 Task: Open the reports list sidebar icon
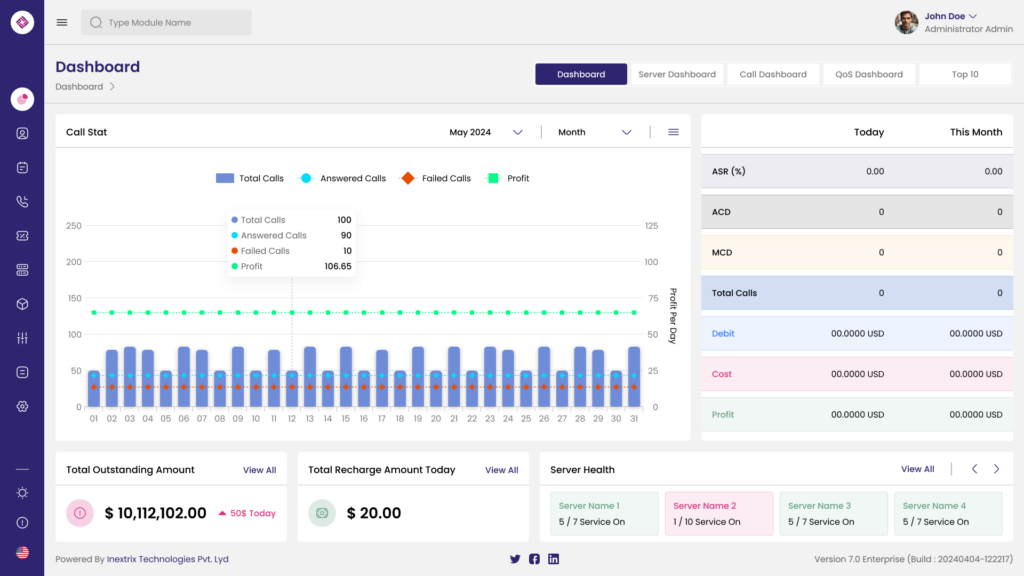[x=22, y=372]
